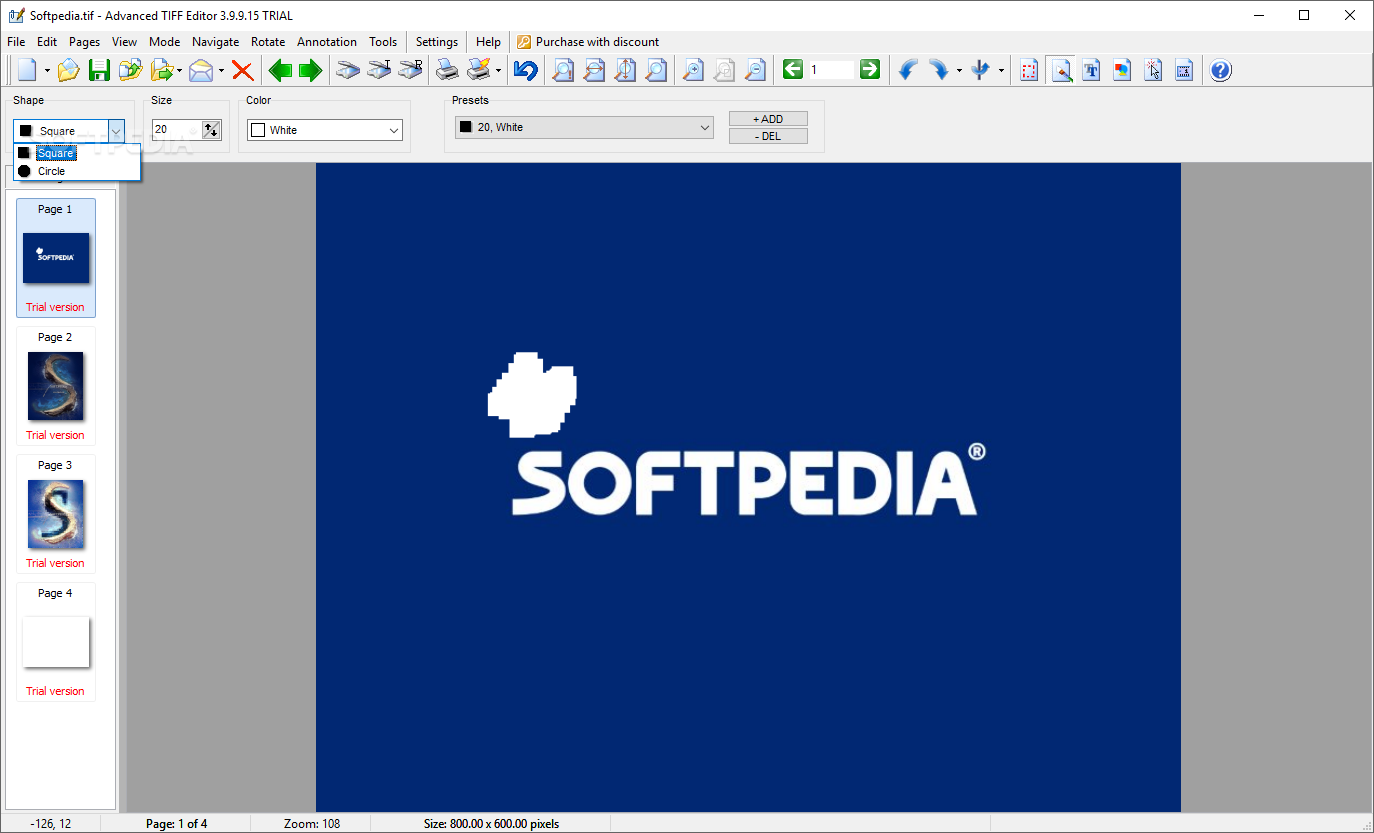Rotate the page clockwise
The height and width of the screenshot is (833, 1374).
click(x=939, y=70)
